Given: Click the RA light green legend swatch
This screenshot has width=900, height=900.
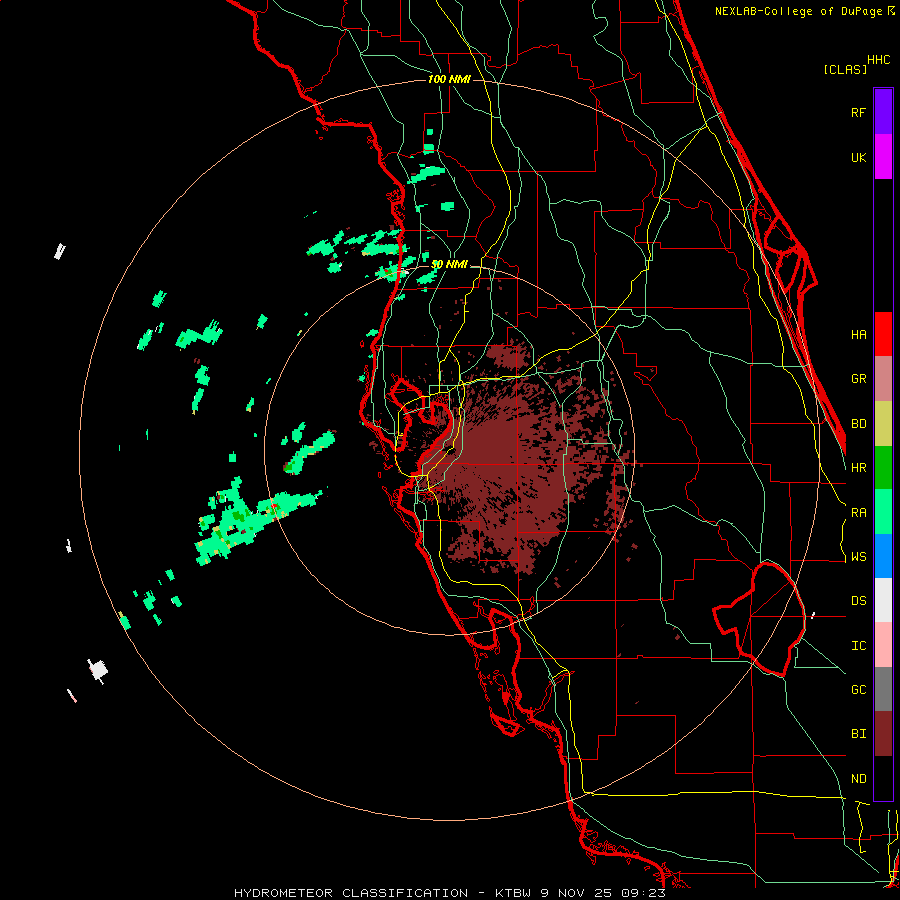Looking at the screenshot, I should click(883, 512).
